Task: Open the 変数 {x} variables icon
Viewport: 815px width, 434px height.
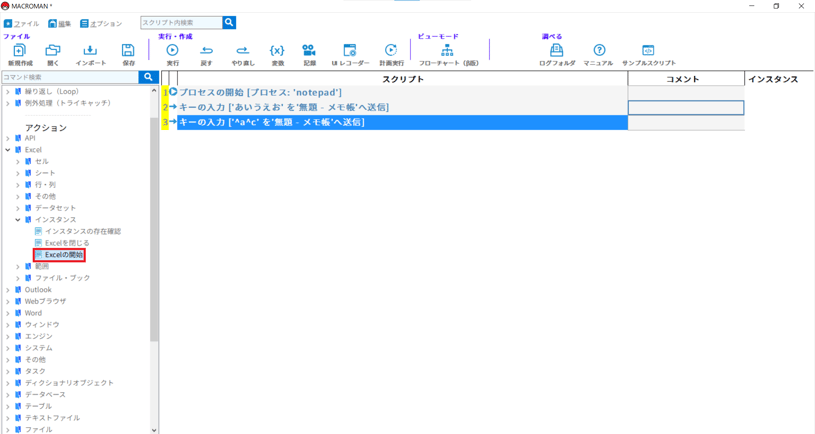Action: [x=277, y=50]
